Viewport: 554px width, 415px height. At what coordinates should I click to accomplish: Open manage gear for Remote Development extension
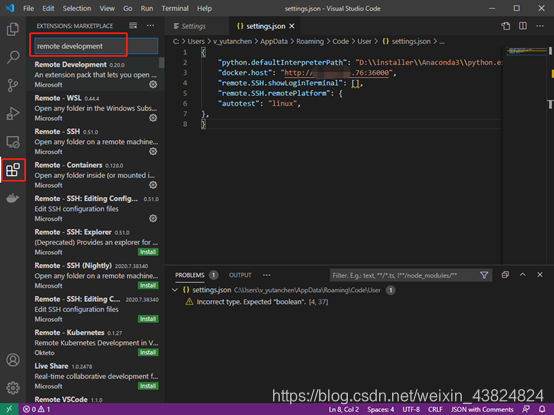[153, 84]
